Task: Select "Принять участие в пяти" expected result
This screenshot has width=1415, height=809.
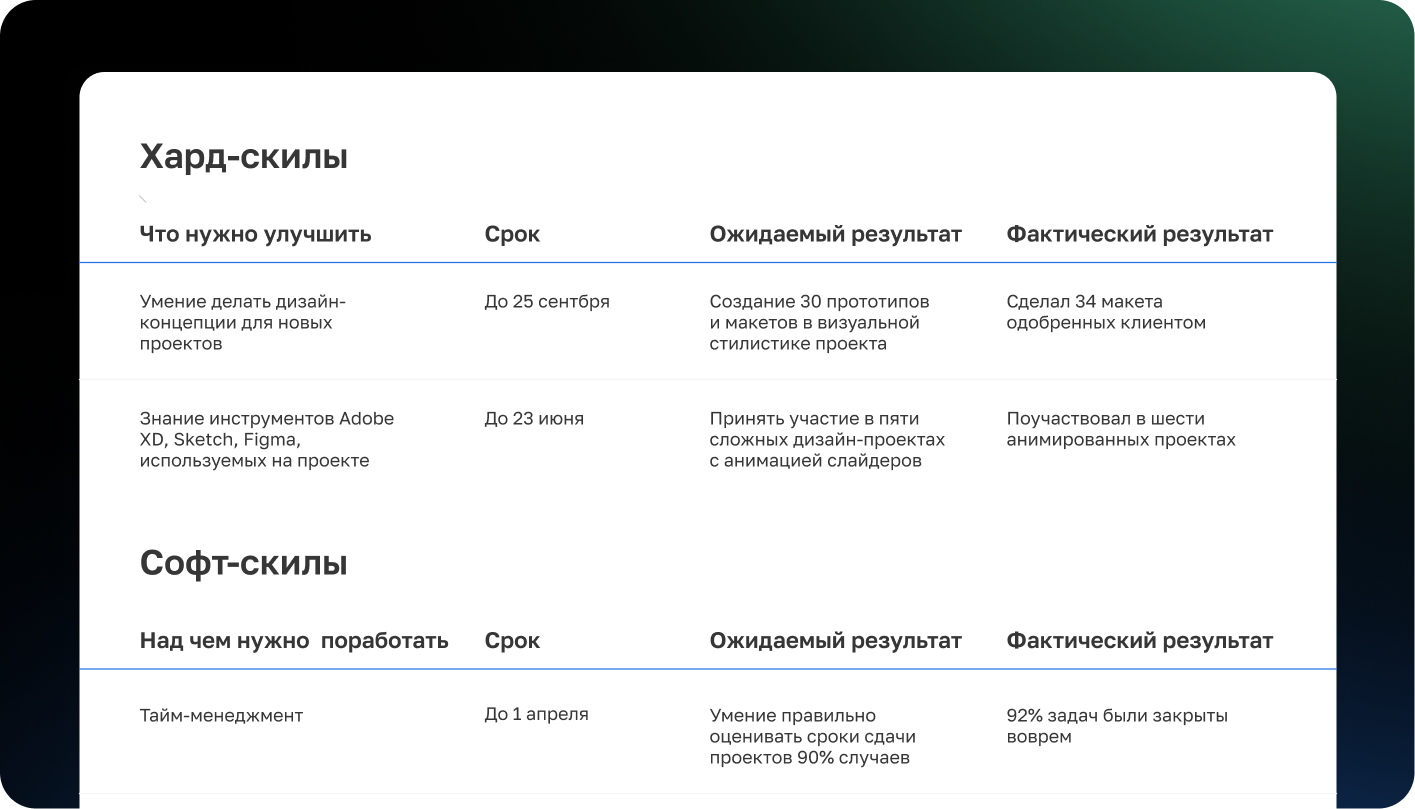Action: click(x=826, y=439)
